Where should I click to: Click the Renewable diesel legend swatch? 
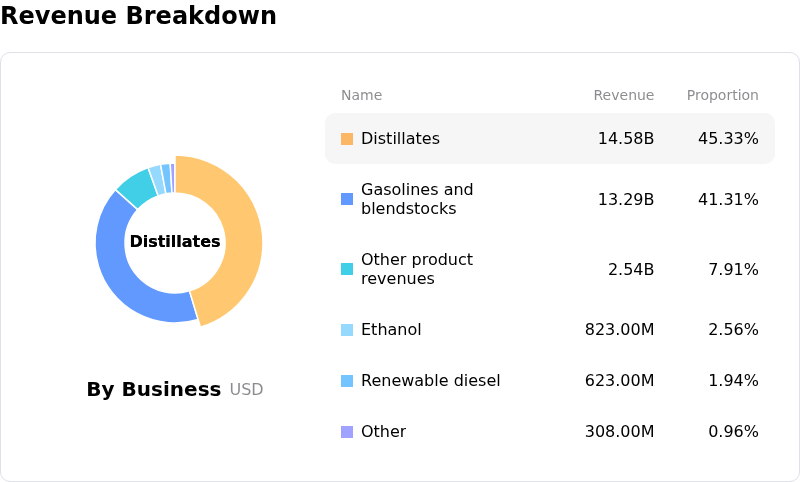pyautogui.click(x=347, y=381)
